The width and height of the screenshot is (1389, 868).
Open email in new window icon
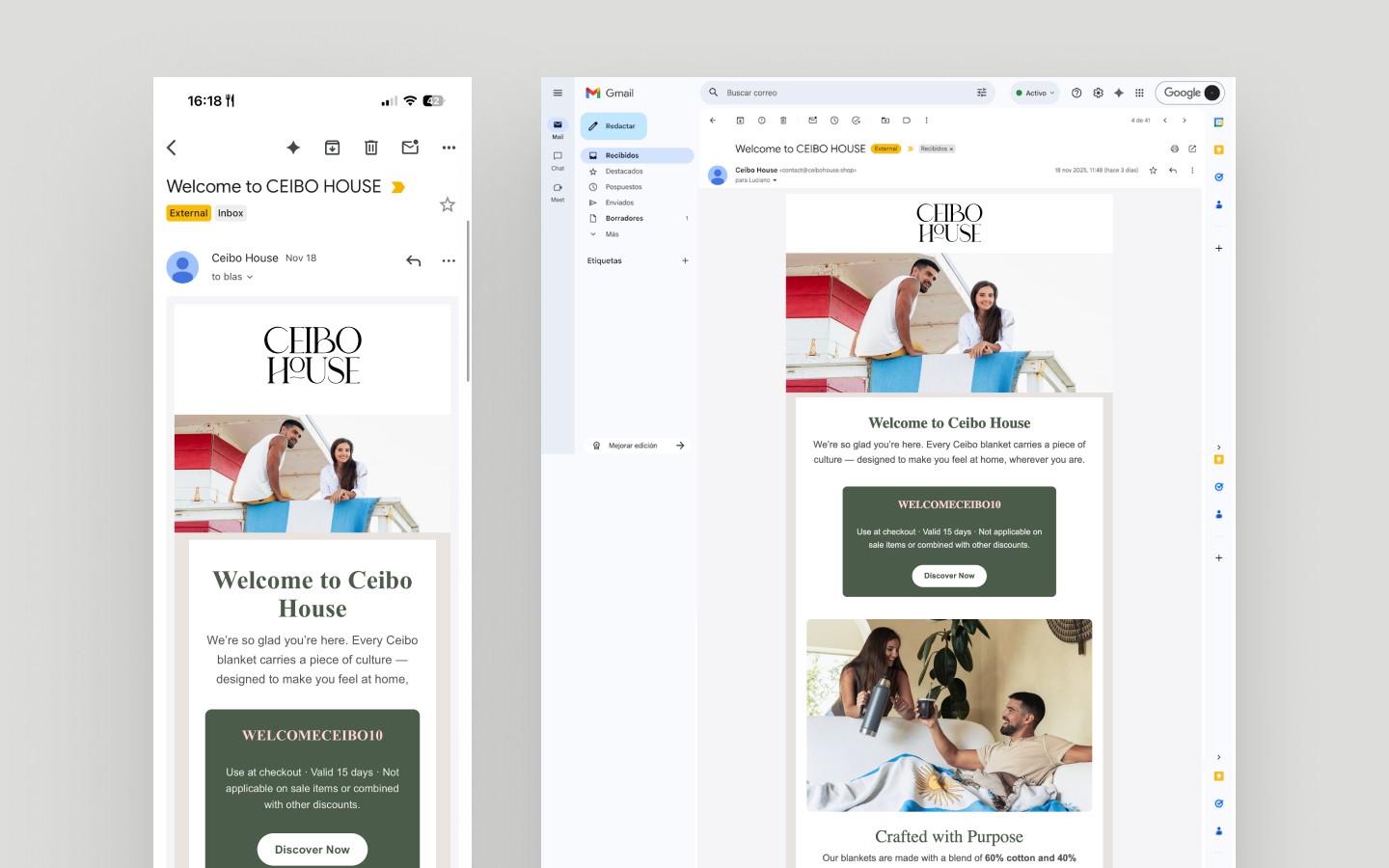(x=1192, y=149)
